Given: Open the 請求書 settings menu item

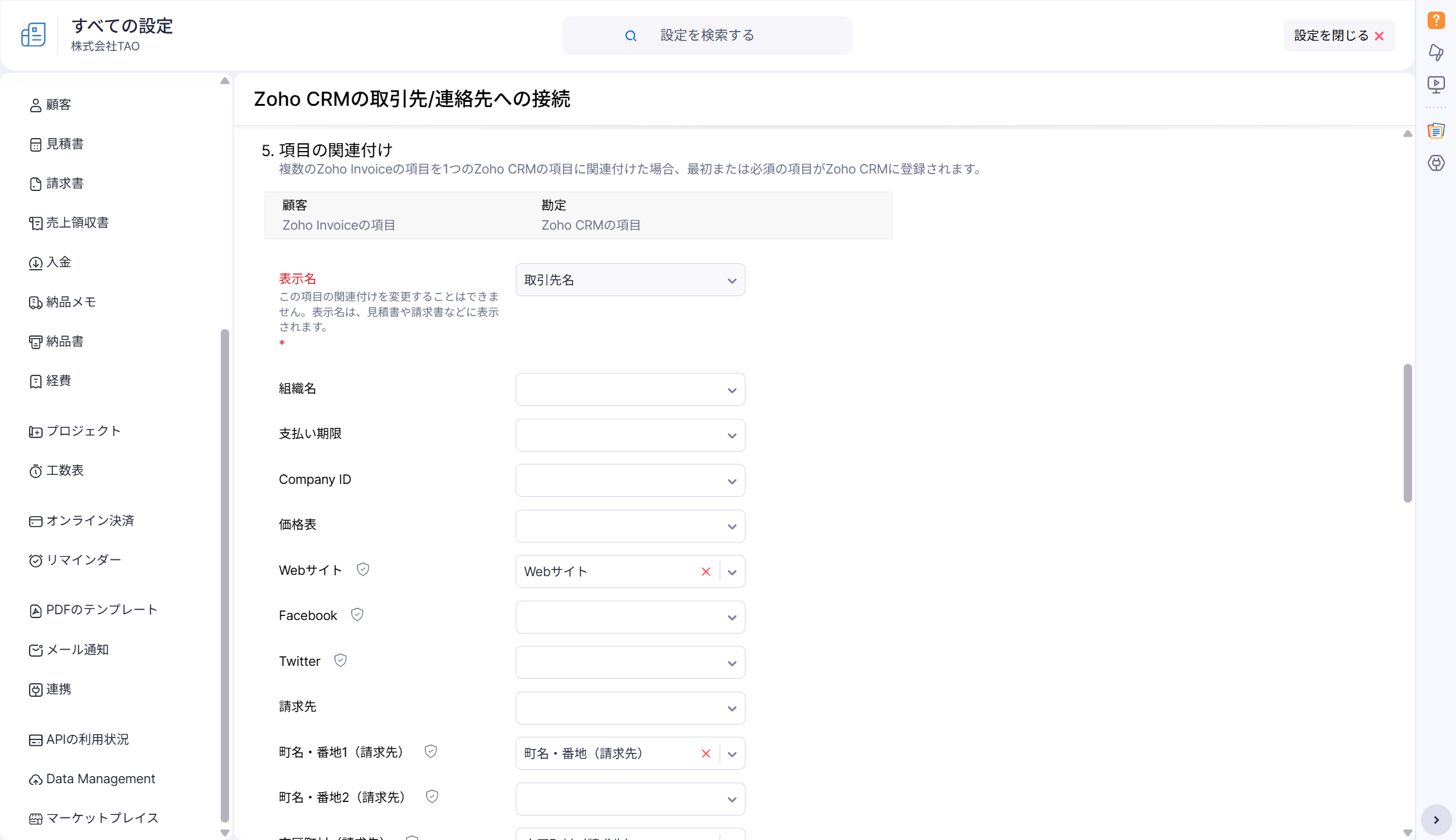Looking at the screenshot, I should coord(65,183).
